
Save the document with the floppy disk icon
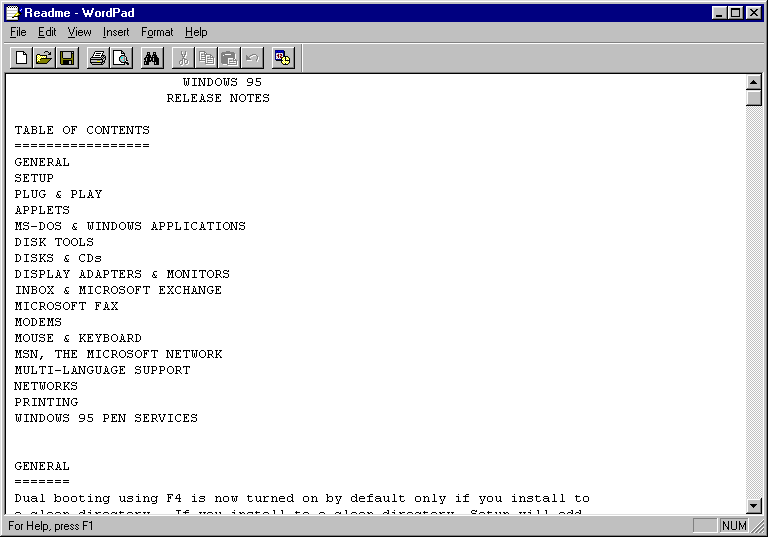(67, 58)
